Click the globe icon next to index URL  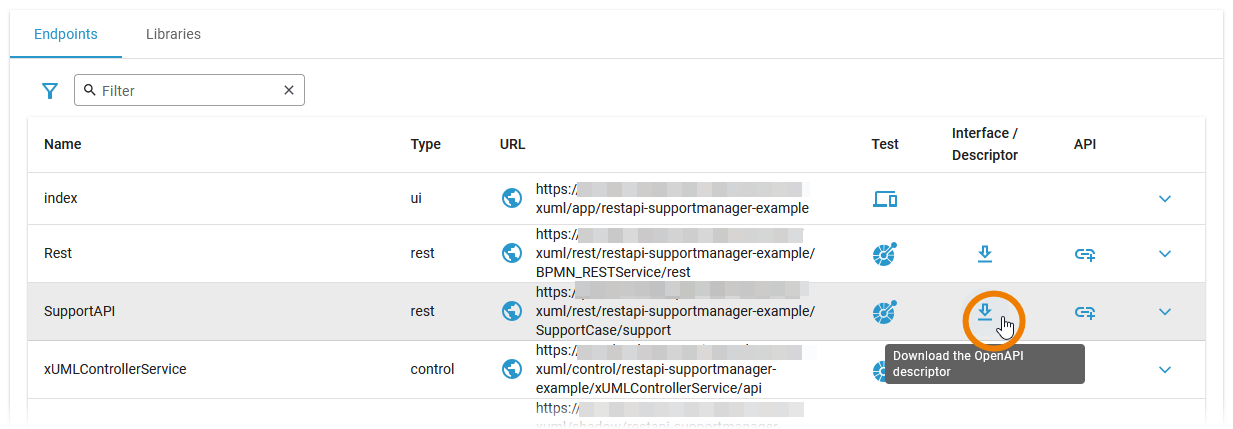coord(512,198)
